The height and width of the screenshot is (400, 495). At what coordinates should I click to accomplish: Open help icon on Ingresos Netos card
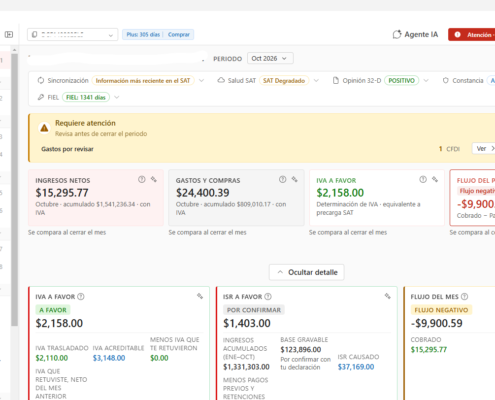point(142,179)
